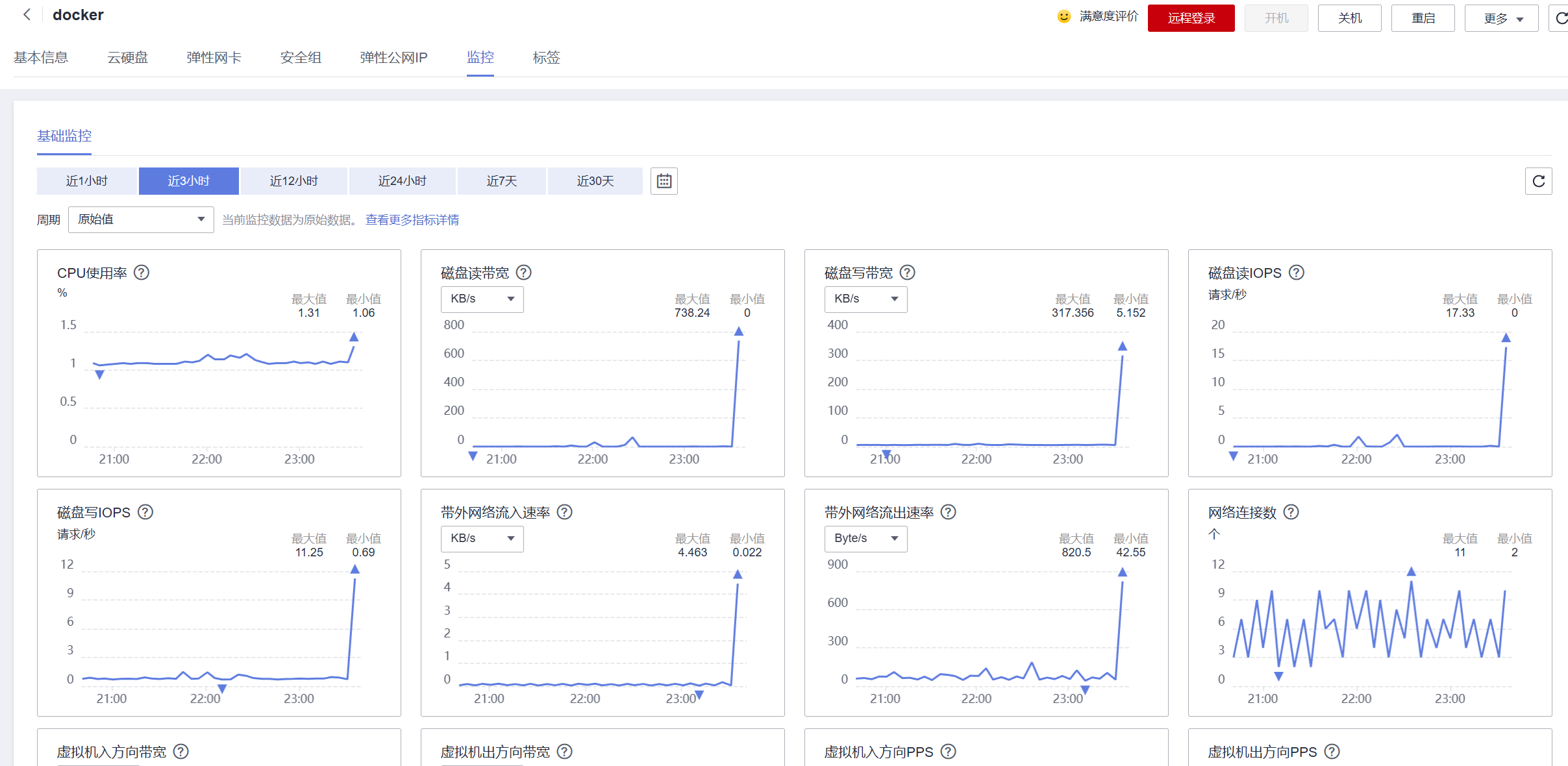Show help for 磁盘读IOPS
Screen dimensions: 1568x766
(1296, 273)
